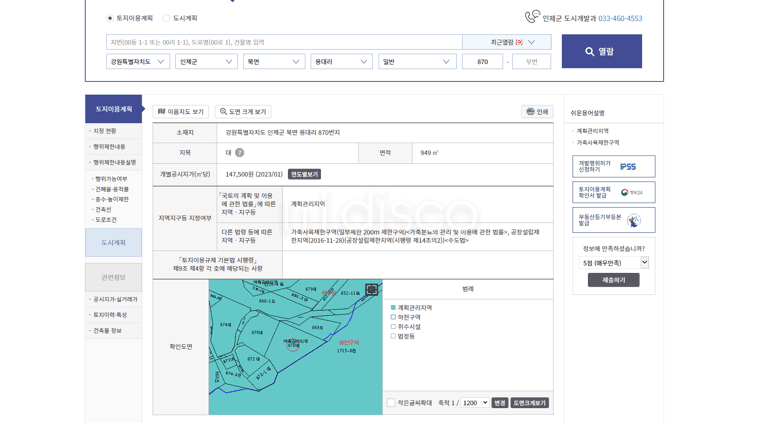This screenshot has height=423, width=760.
Task: Open 공시지가·실거래가 in sidebar
Action: coord(115,299)
